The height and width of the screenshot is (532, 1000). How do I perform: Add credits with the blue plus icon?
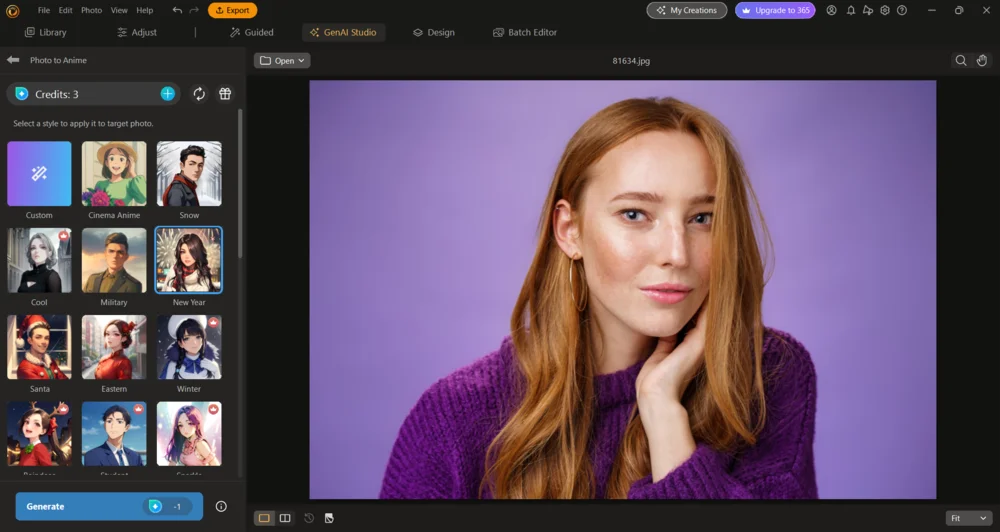point(167,94)
